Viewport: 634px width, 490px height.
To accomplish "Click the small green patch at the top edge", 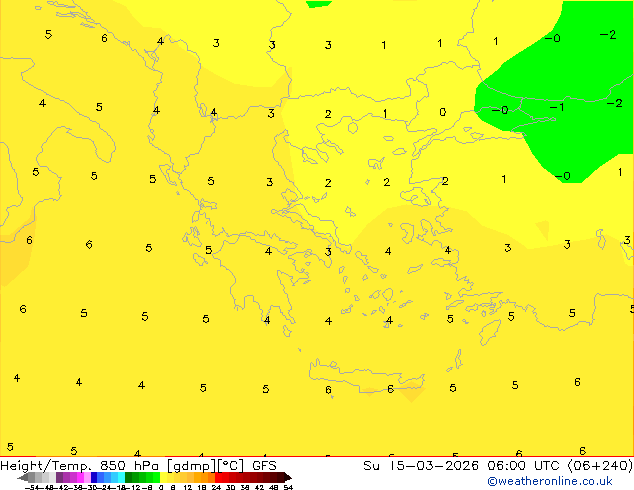I will [318, 3].
